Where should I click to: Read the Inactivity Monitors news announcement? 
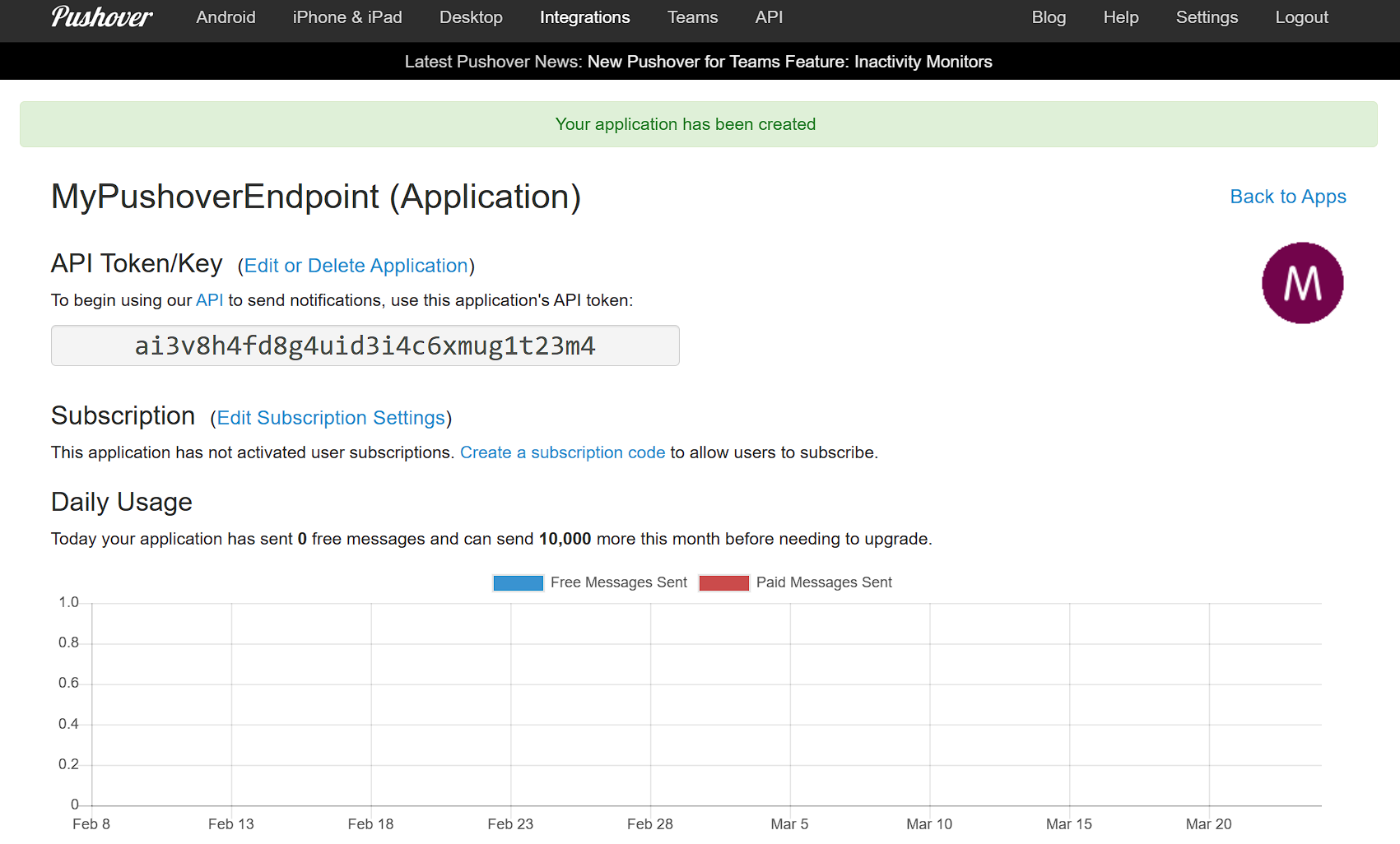(789, 62)
